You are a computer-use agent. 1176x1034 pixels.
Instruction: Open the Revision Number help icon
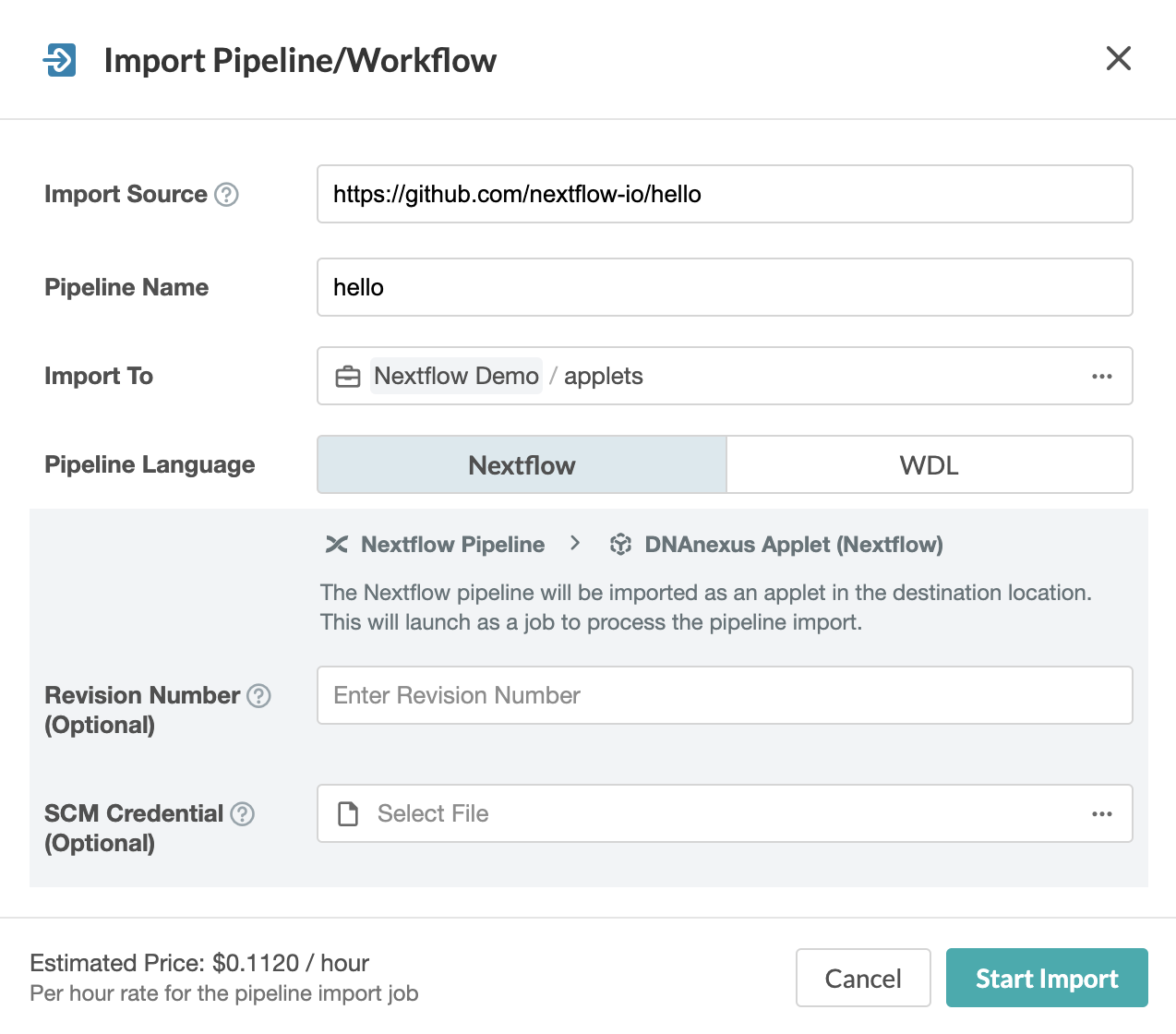[x=259, y=696]
